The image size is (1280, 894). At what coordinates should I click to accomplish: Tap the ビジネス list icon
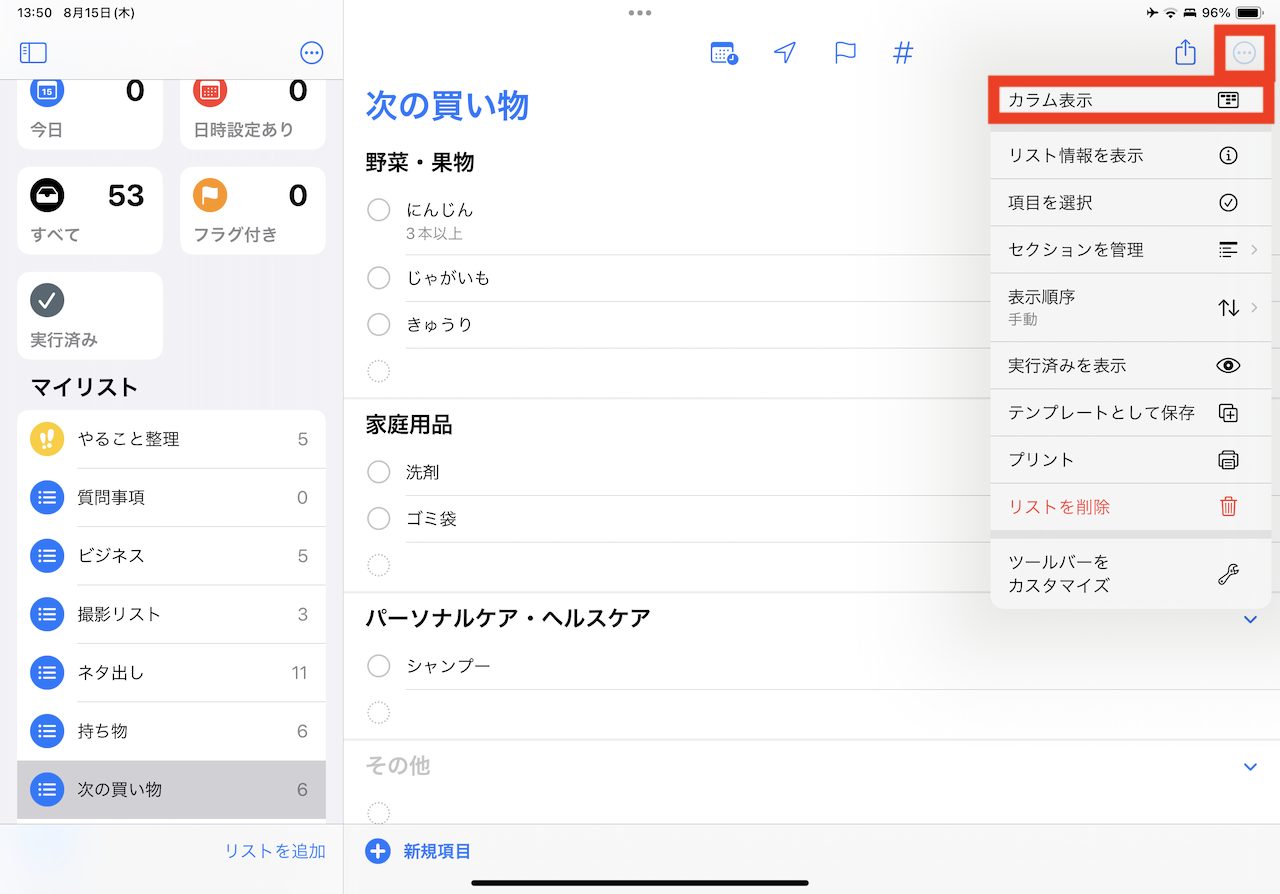tap(47, 556)
